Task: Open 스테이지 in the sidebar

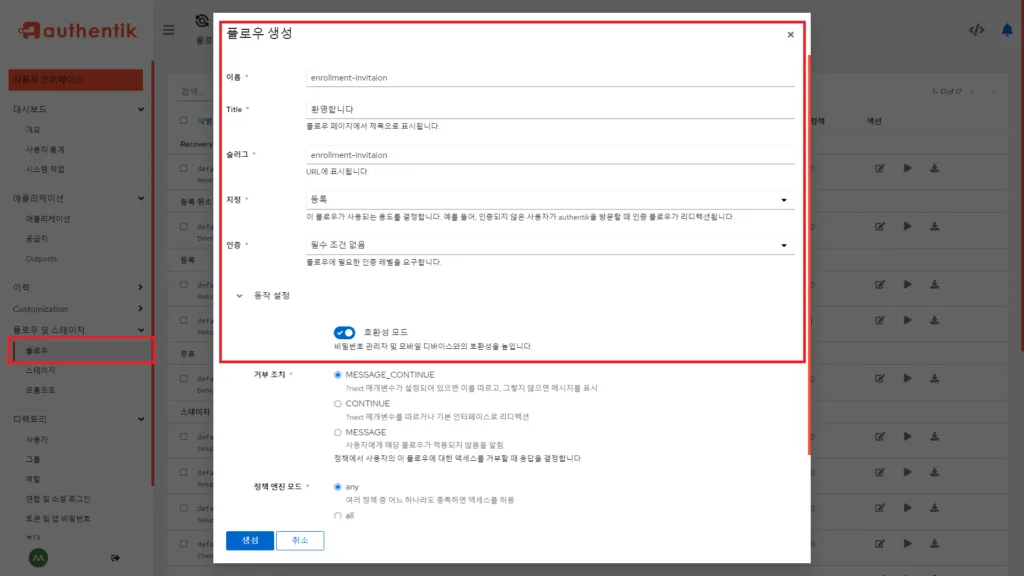Action: tap(40, 370)
